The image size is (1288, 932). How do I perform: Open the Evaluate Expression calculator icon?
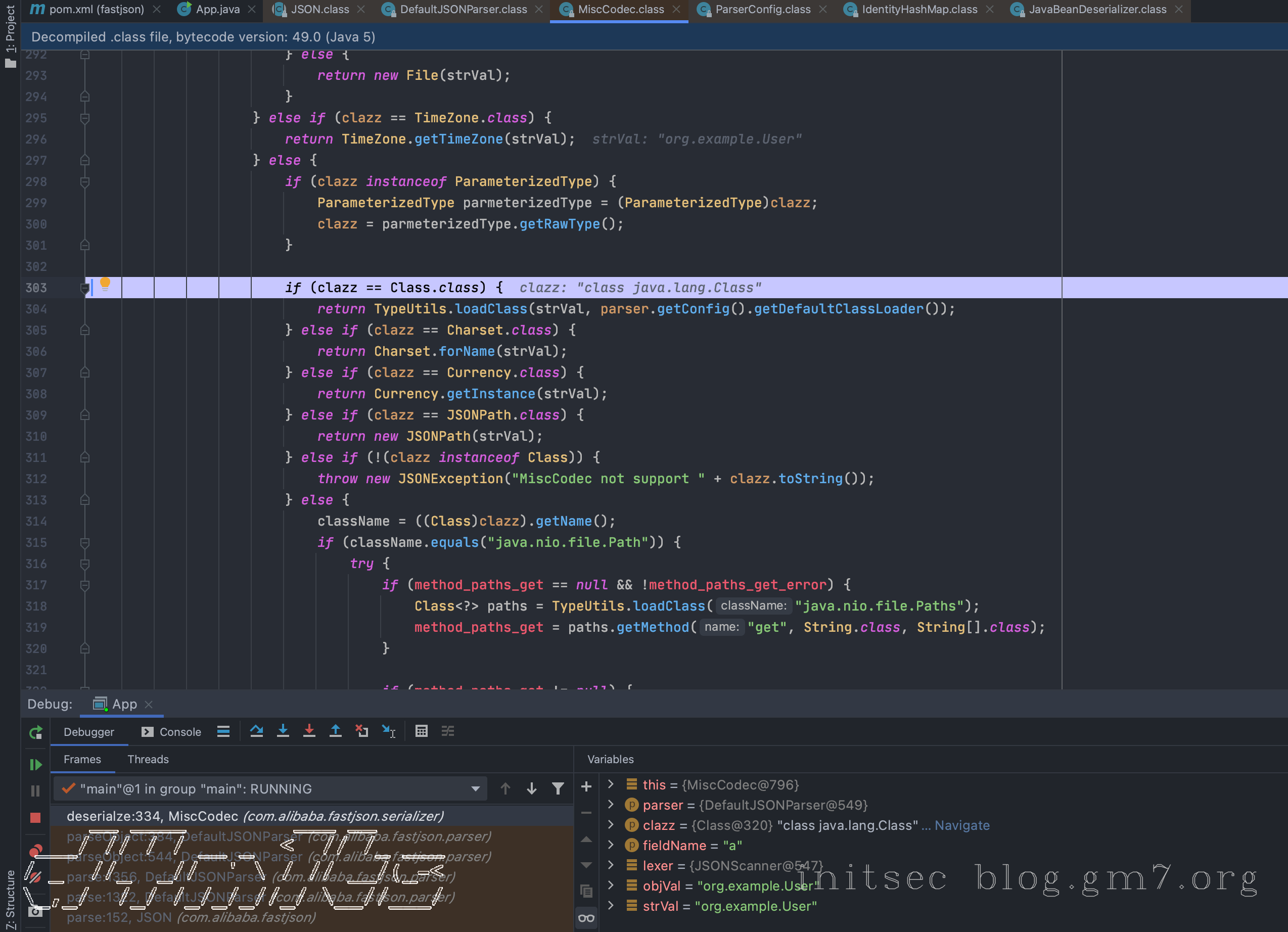[422, 731]
